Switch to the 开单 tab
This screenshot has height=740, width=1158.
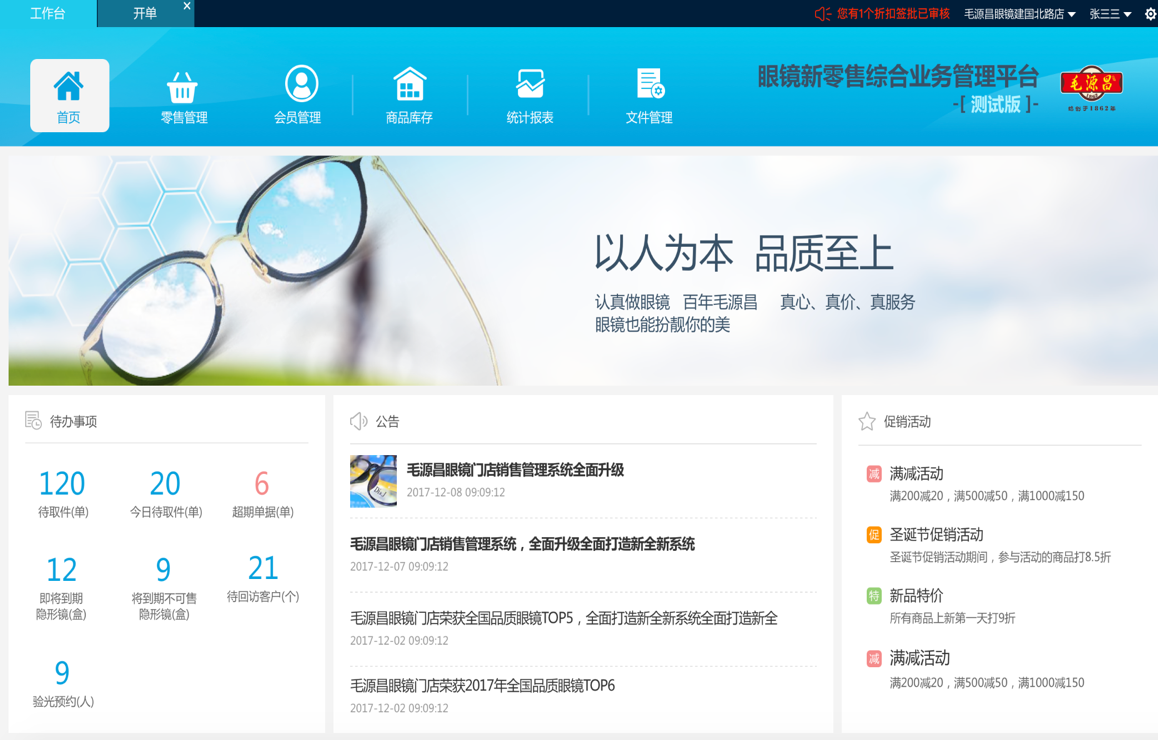(x=145, y=14)
